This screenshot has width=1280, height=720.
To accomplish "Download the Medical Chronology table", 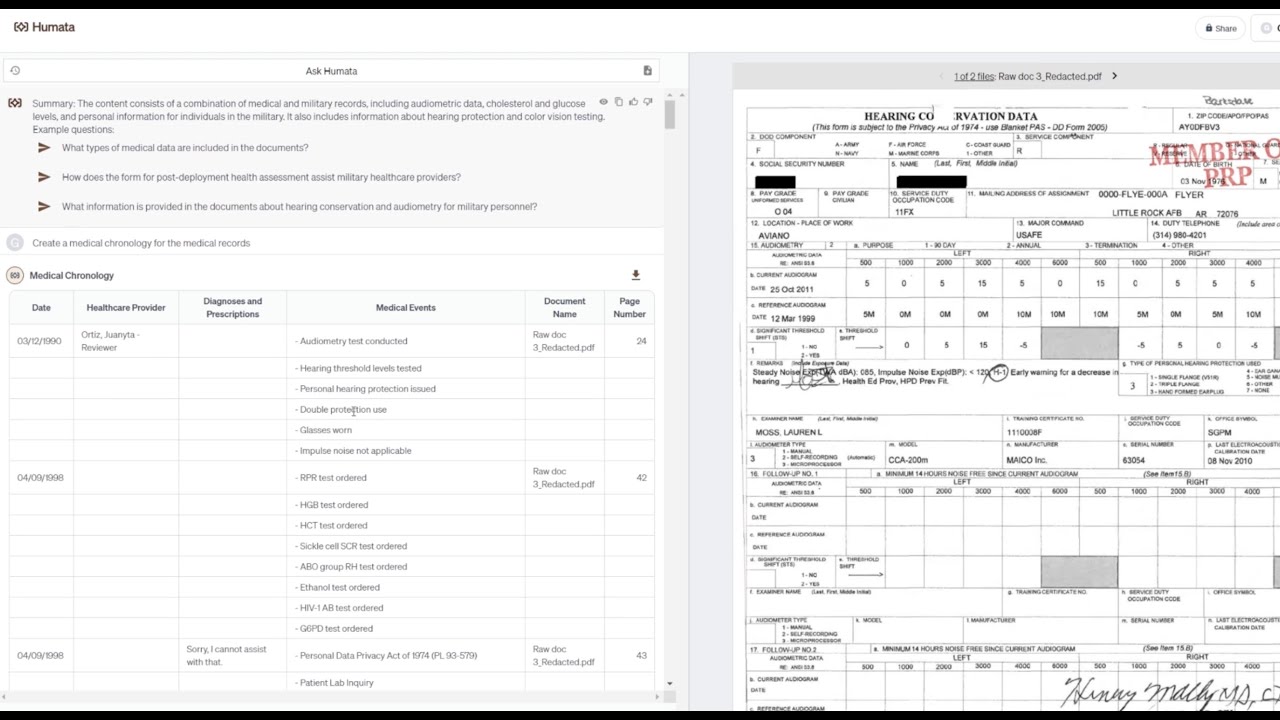I will [635, 275].
